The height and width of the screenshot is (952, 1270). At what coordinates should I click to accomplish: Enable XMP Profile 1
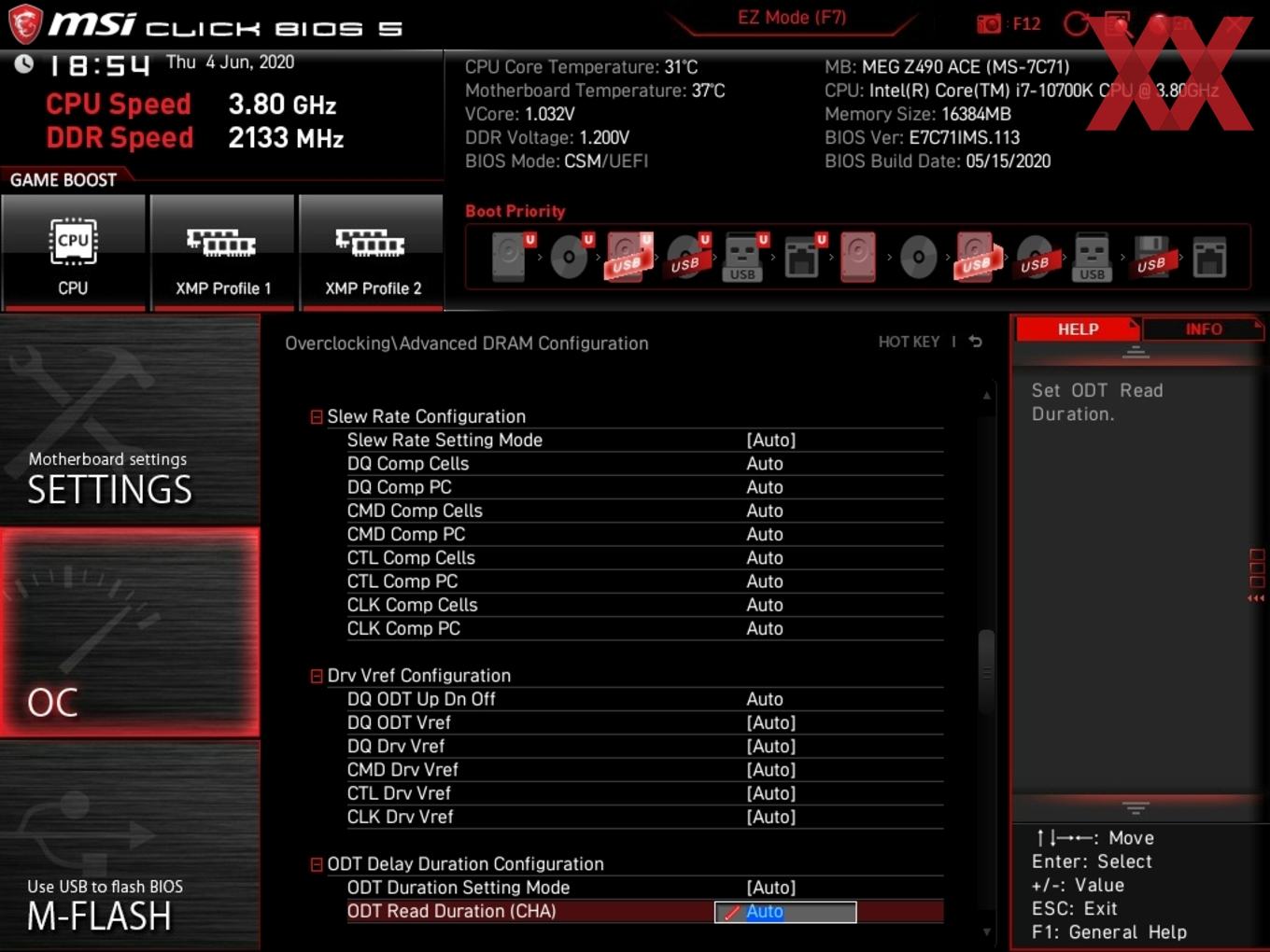(222, 252)
